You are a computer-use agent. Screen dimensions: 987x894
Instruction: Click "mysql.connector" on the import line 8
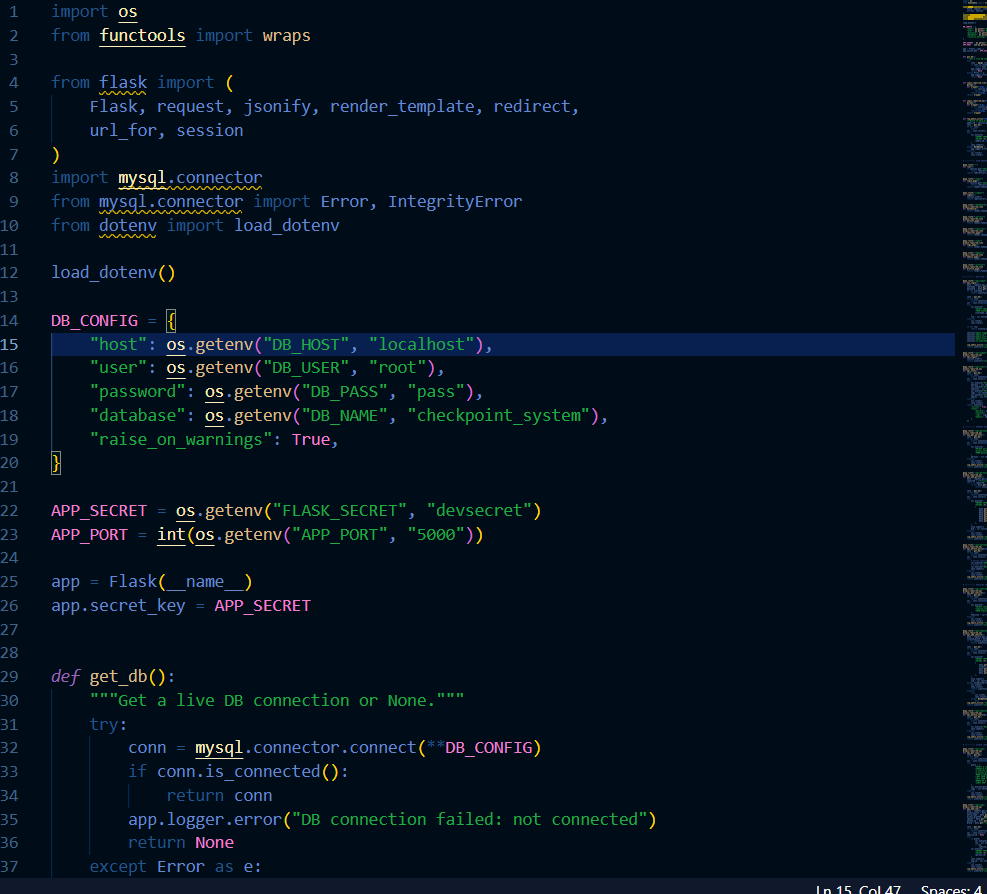pyautogui.click(x=190, y=178)
